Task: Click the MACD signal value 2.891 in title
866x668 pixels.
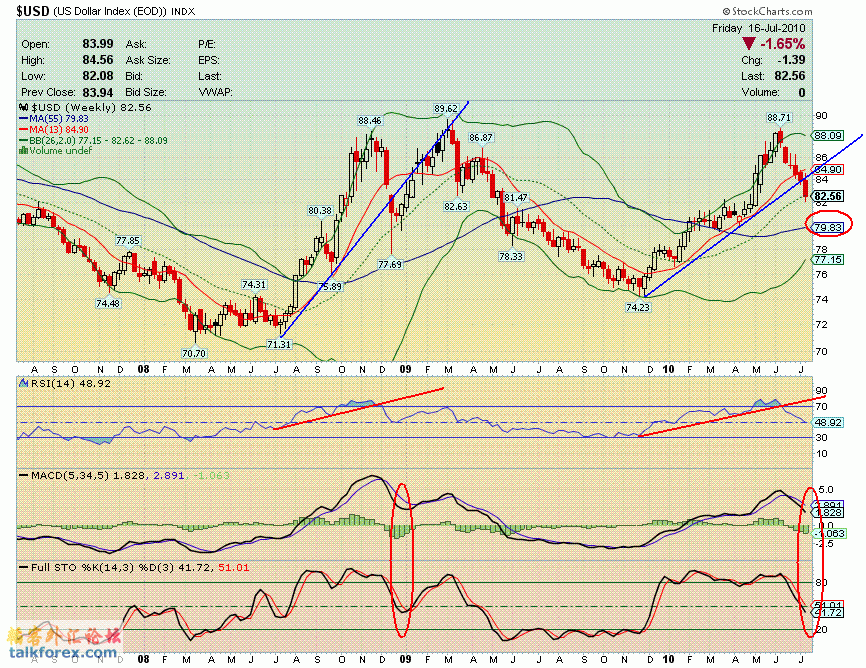Action: (168, 475)
